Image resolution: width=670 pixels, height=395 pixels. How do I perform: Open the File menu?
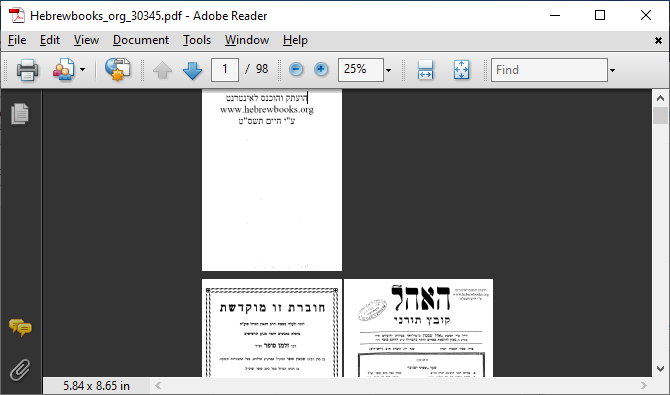click(x=17, y=40)
